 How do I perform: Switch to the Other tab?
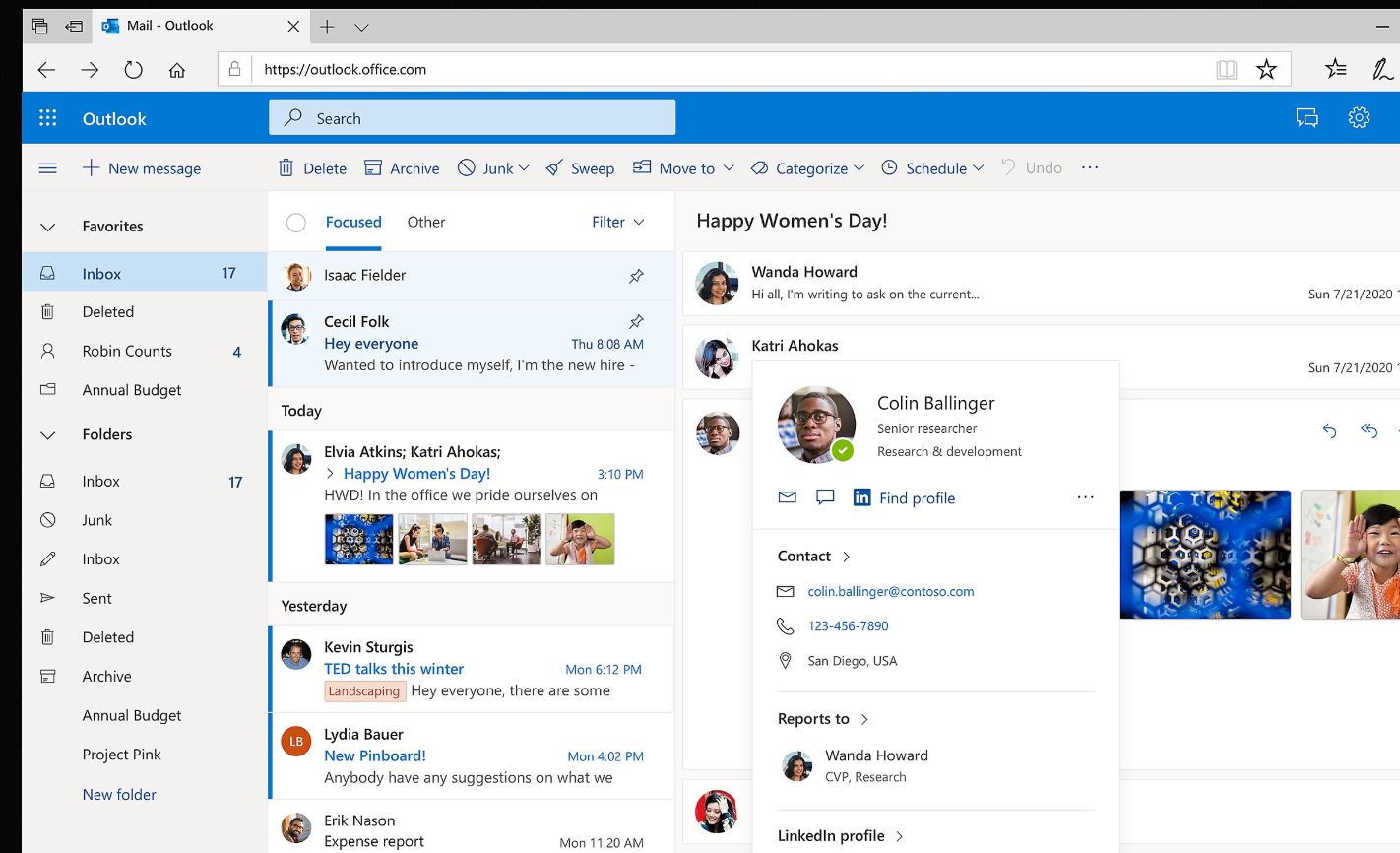pyautogui.click(x=425, y=223)
